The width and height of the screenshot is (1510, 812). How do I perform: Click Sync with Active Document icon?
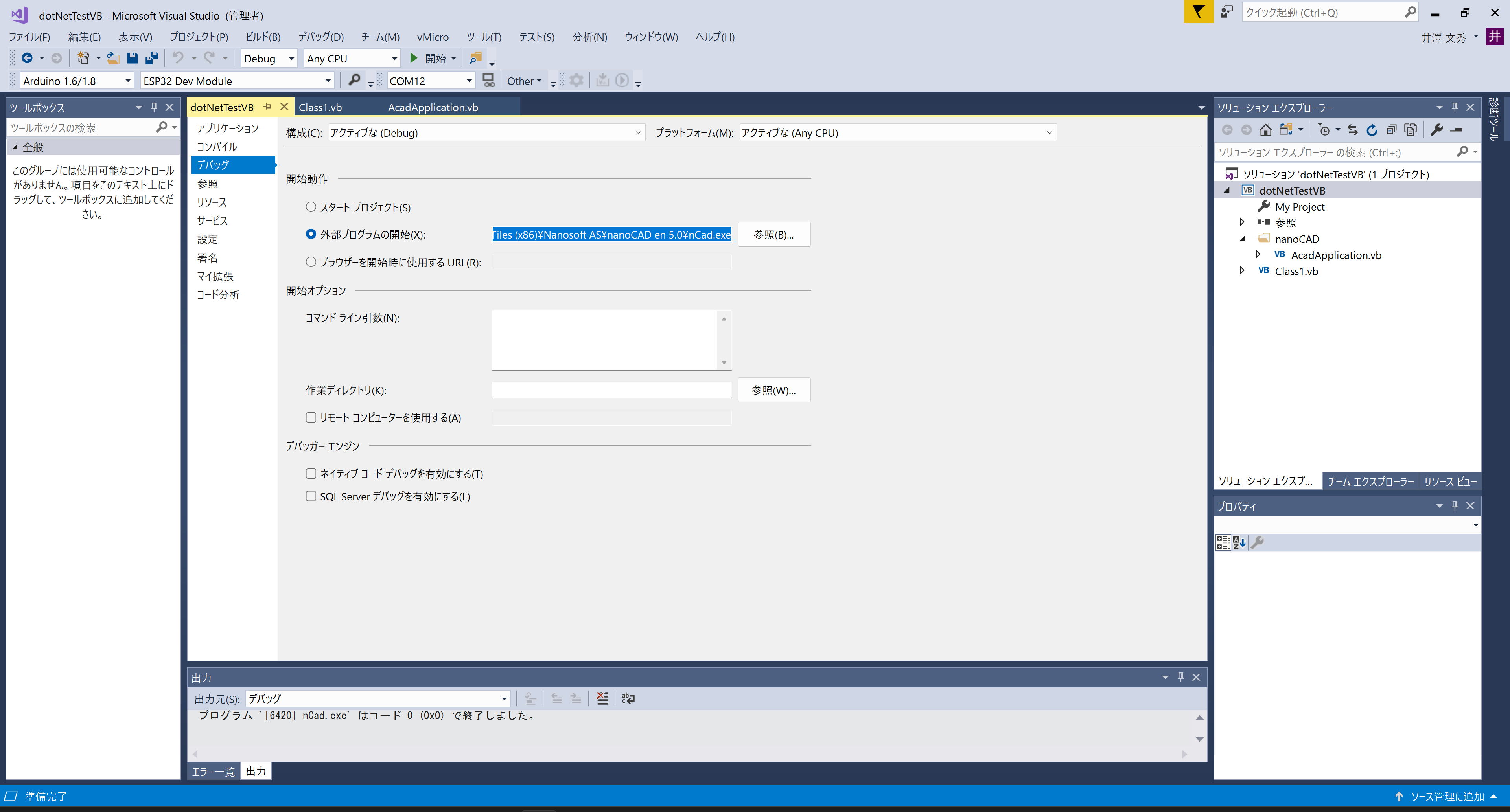point(1353,130)
